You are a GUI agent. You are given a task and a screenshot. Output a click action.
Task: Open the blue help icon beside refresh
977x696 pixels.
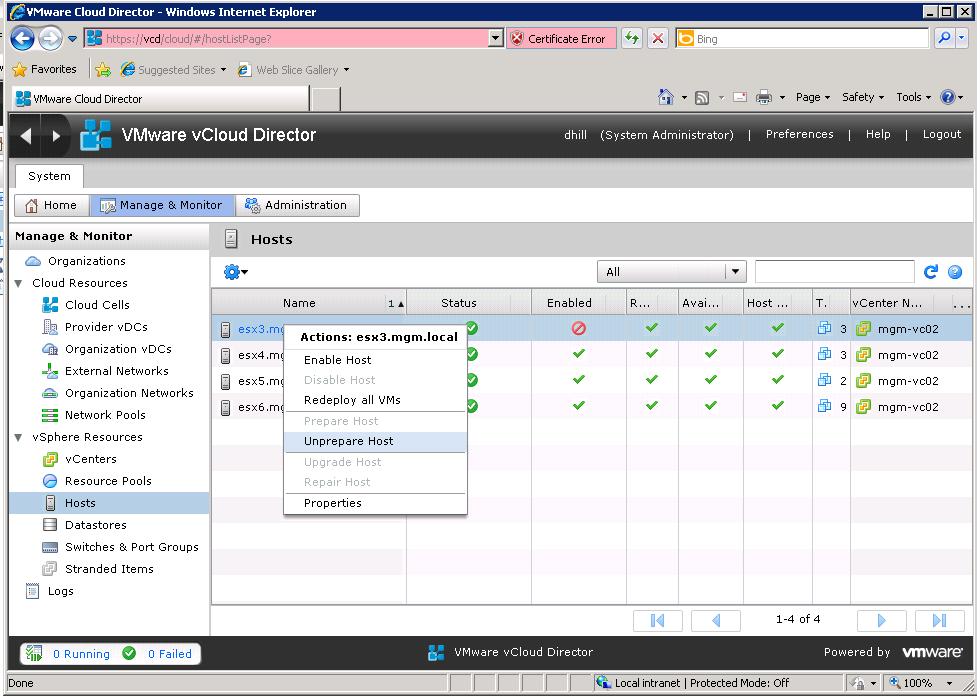(x=955, y=272)
